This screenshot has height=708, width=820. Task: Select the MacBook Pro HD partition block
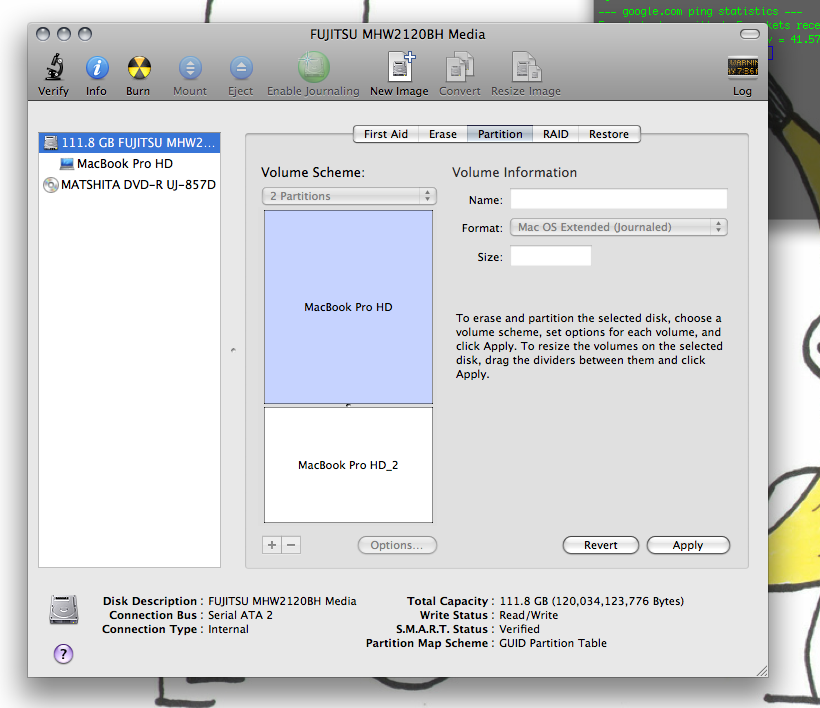348,307
